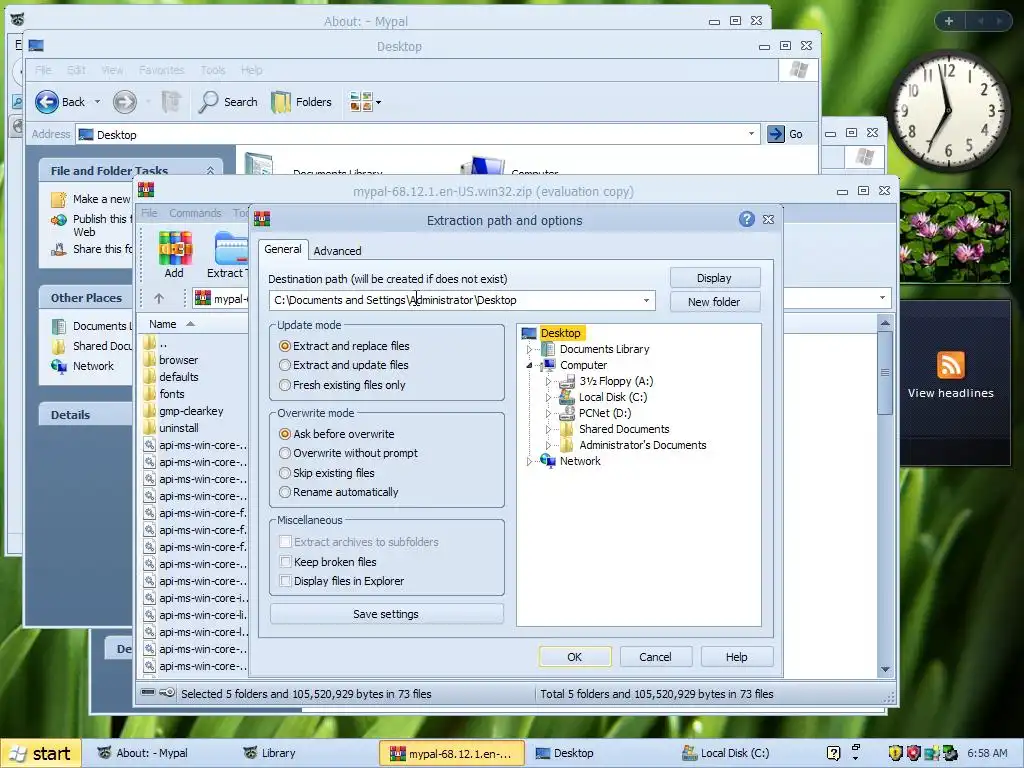Click the help question mark in extraction dialog
Screen dimensions: 1024x768
tap(747, 219)
